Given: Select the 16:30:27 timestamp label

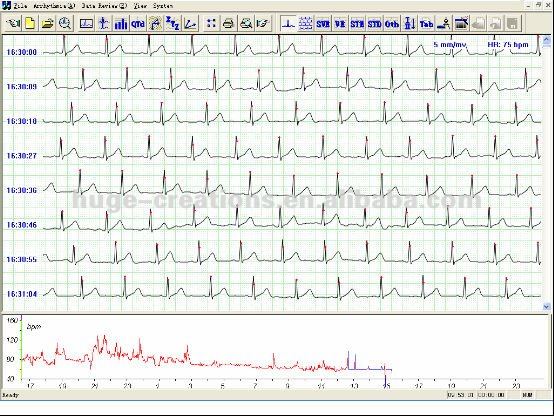Looking at the screenshot, I should 22,156.
